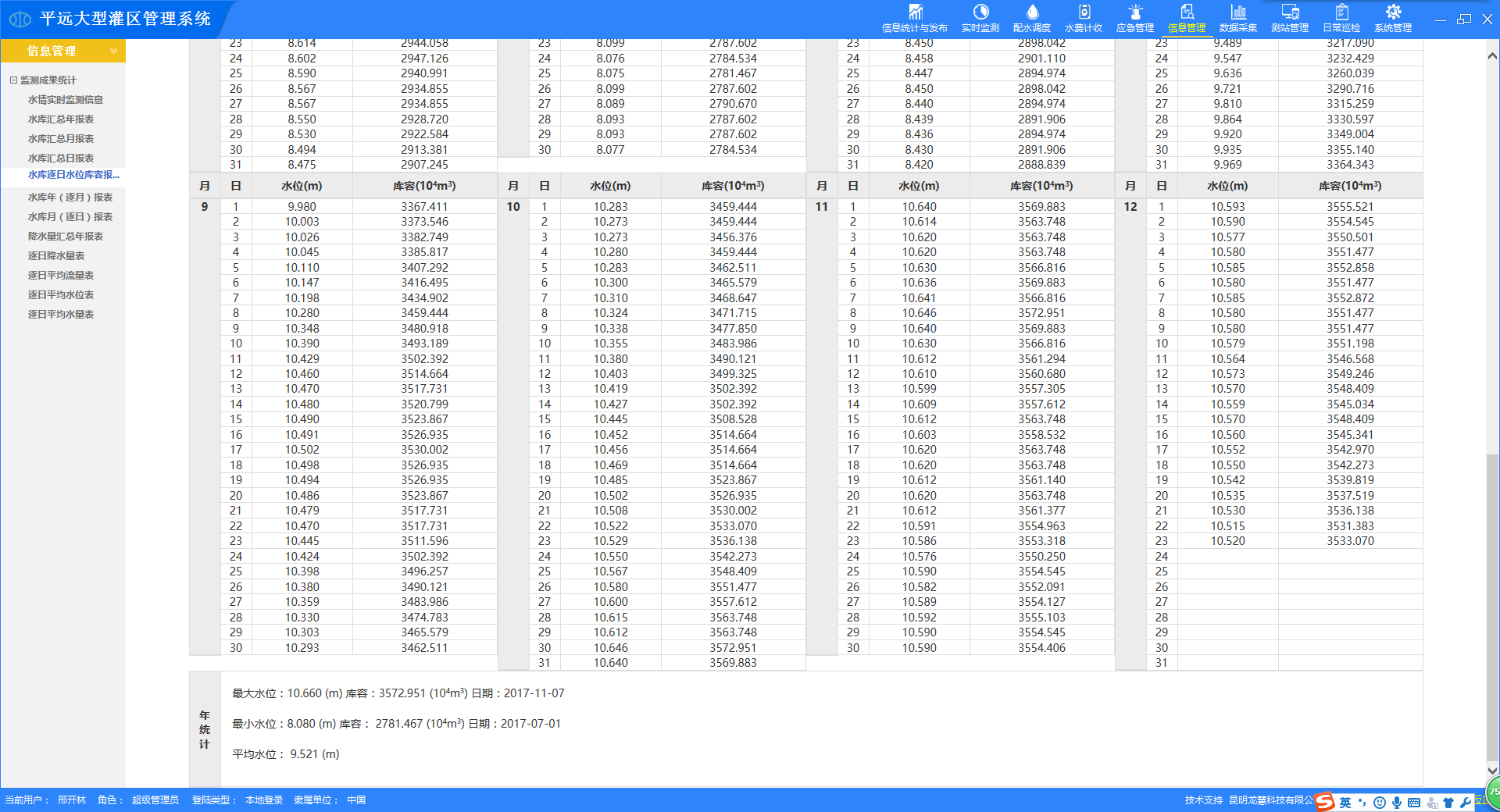
Task: Click 技术支持 昆明龙慧科技有限公司 status text
Action: click(x=1250, y=800)
